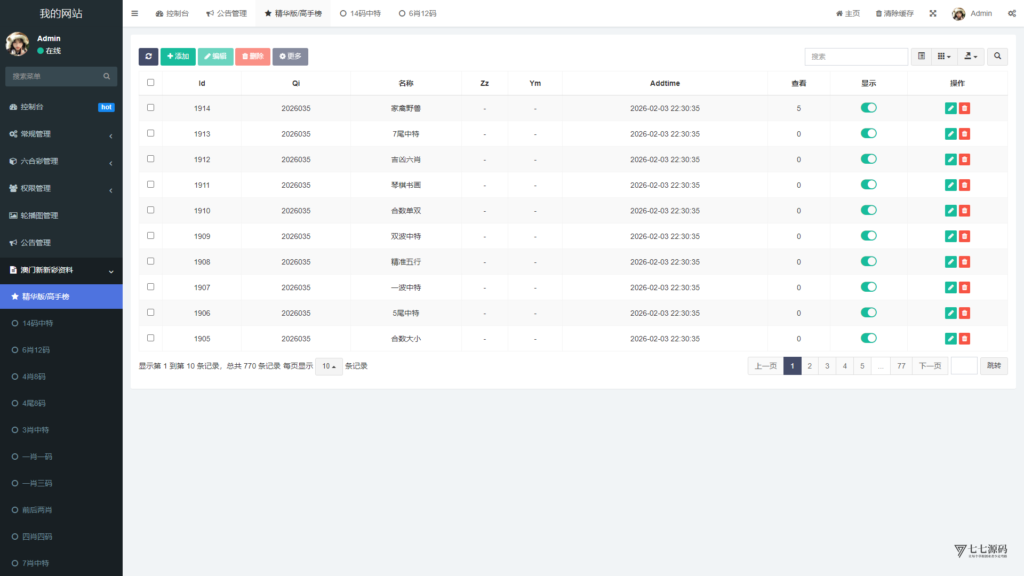
Task: Open 公告管理 in the sidebar menu
Action: coord(60,243)
